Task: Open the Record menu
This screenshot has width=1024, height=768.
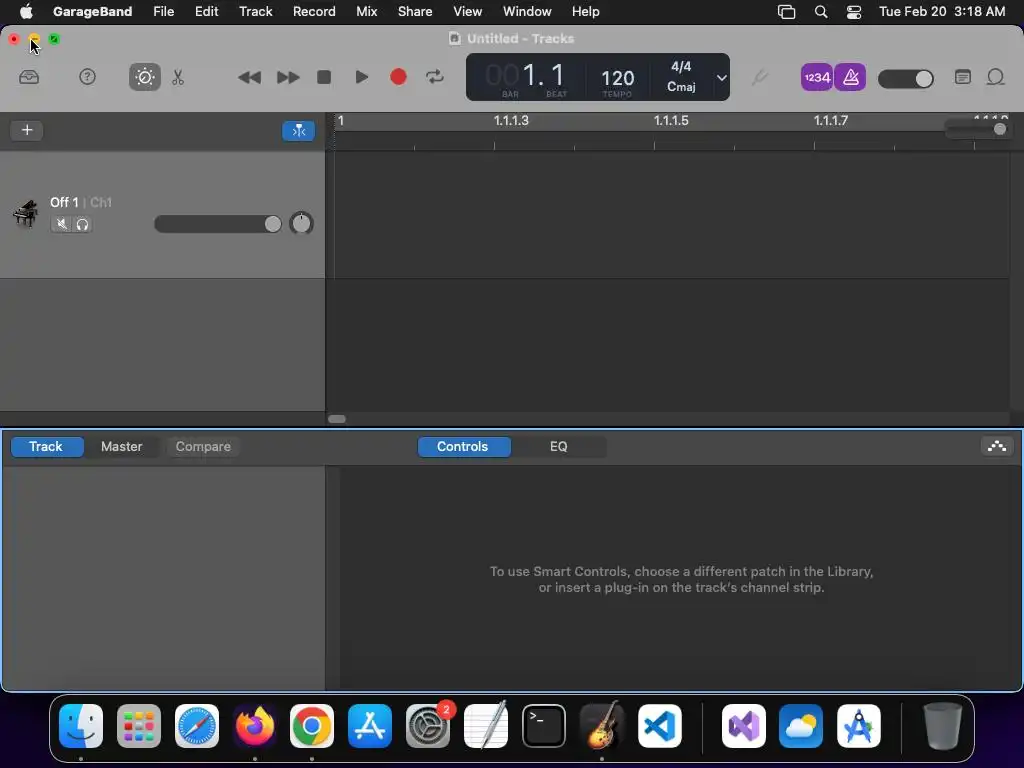Action: (x=314, y=12)
